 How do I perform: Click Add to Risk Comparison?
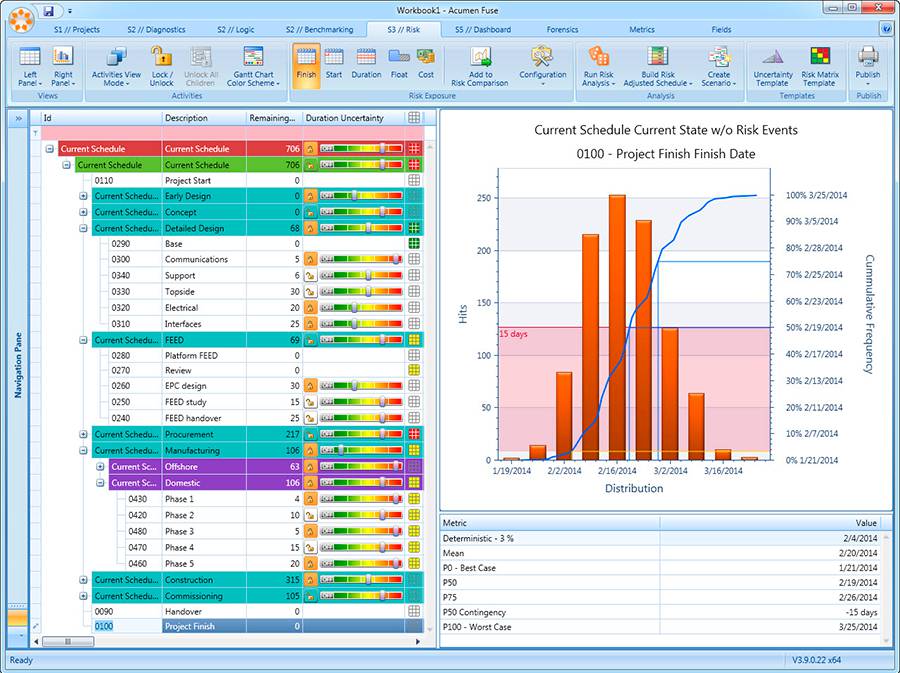tap(480, 66)
